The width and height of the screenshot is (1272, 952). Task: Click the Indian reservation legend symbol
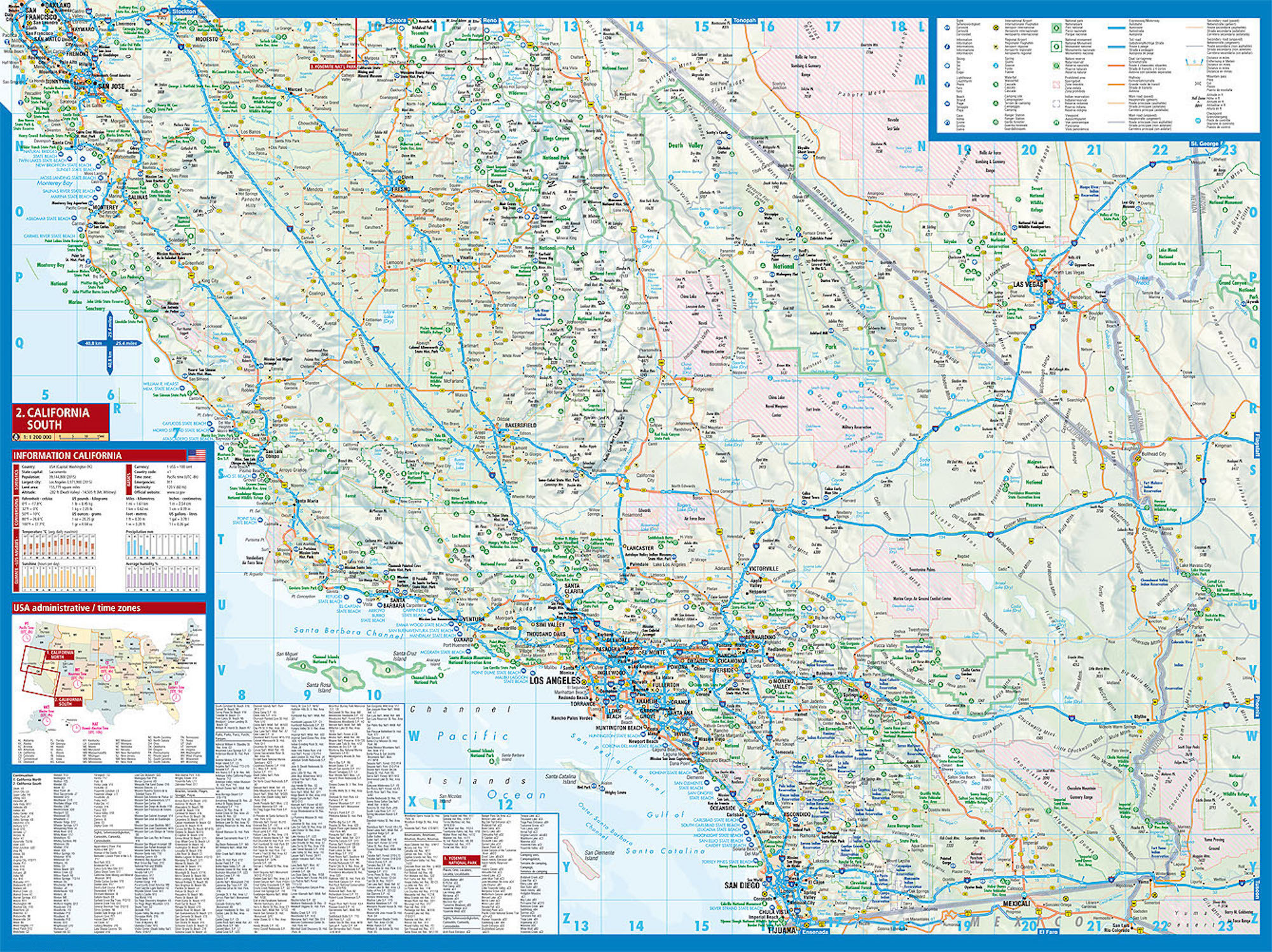[1056, 103]
